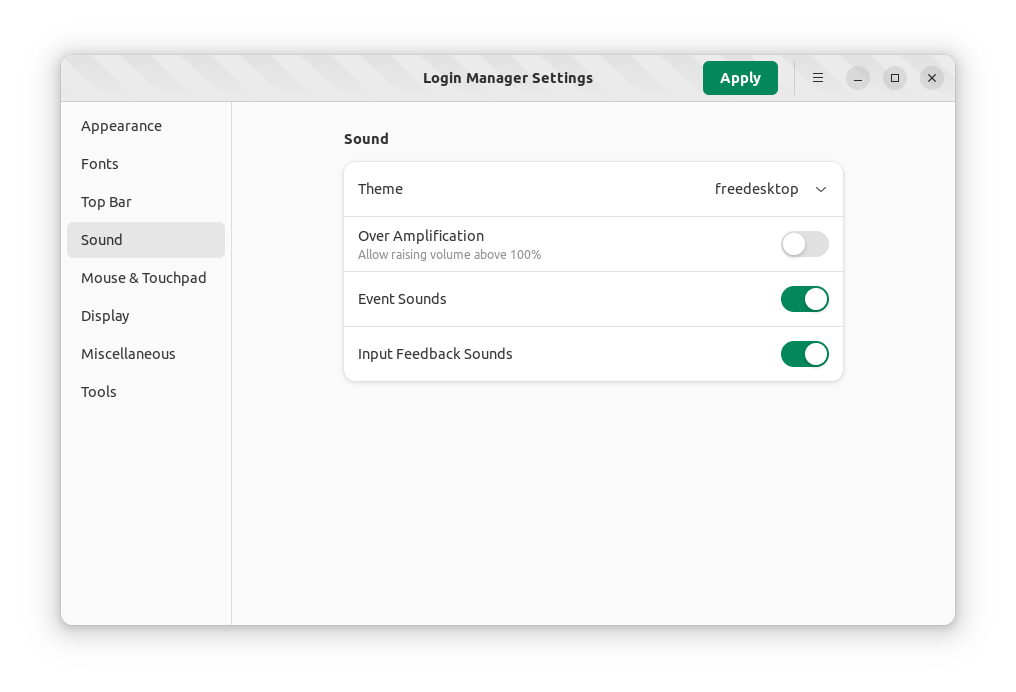Expand the Theme dropdown chevron
The width and height of the screenshot is (1016, 692).
click(821, 190)
